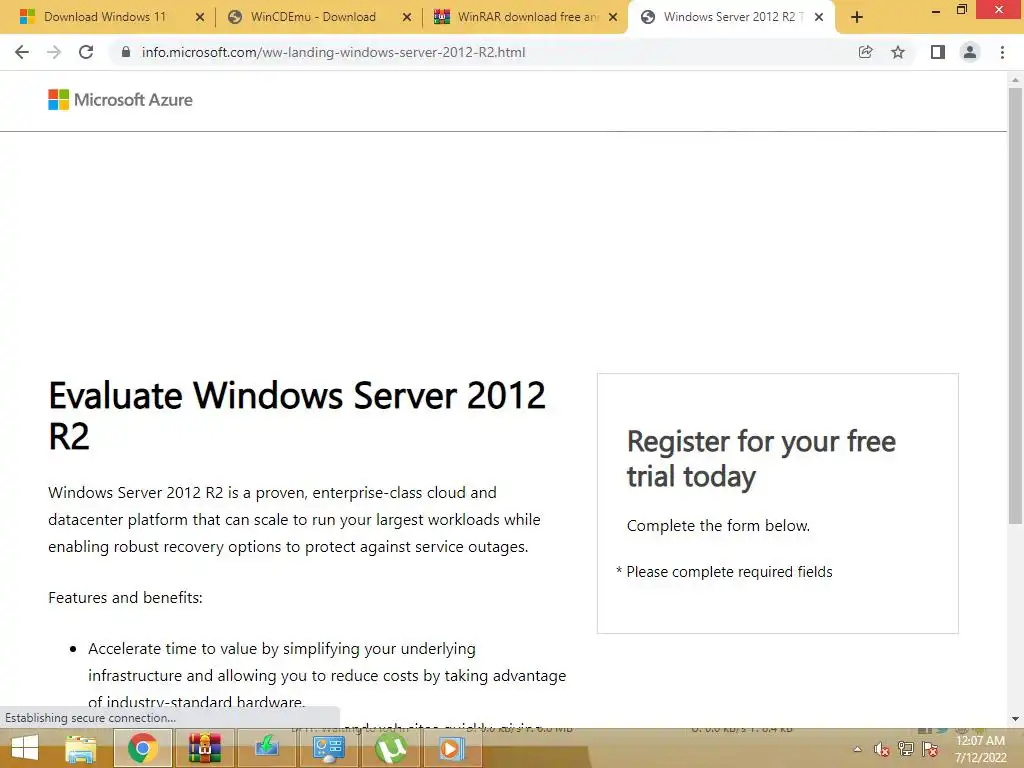
Task: Click the scrollbar up arrow
Action: click(x=1015, y=80)
